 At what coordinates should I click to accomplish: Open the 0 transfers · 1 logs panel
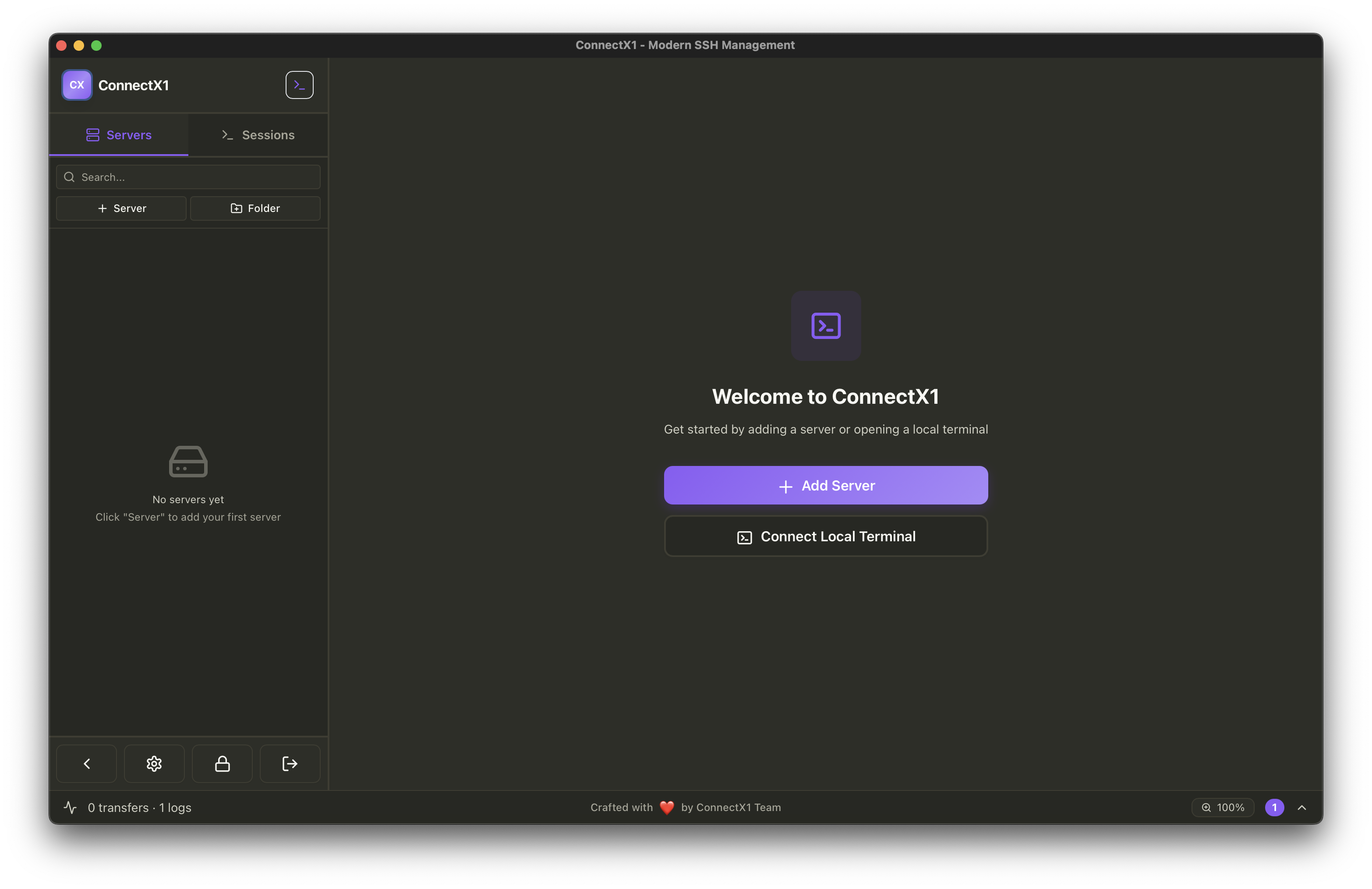point(139,807)
